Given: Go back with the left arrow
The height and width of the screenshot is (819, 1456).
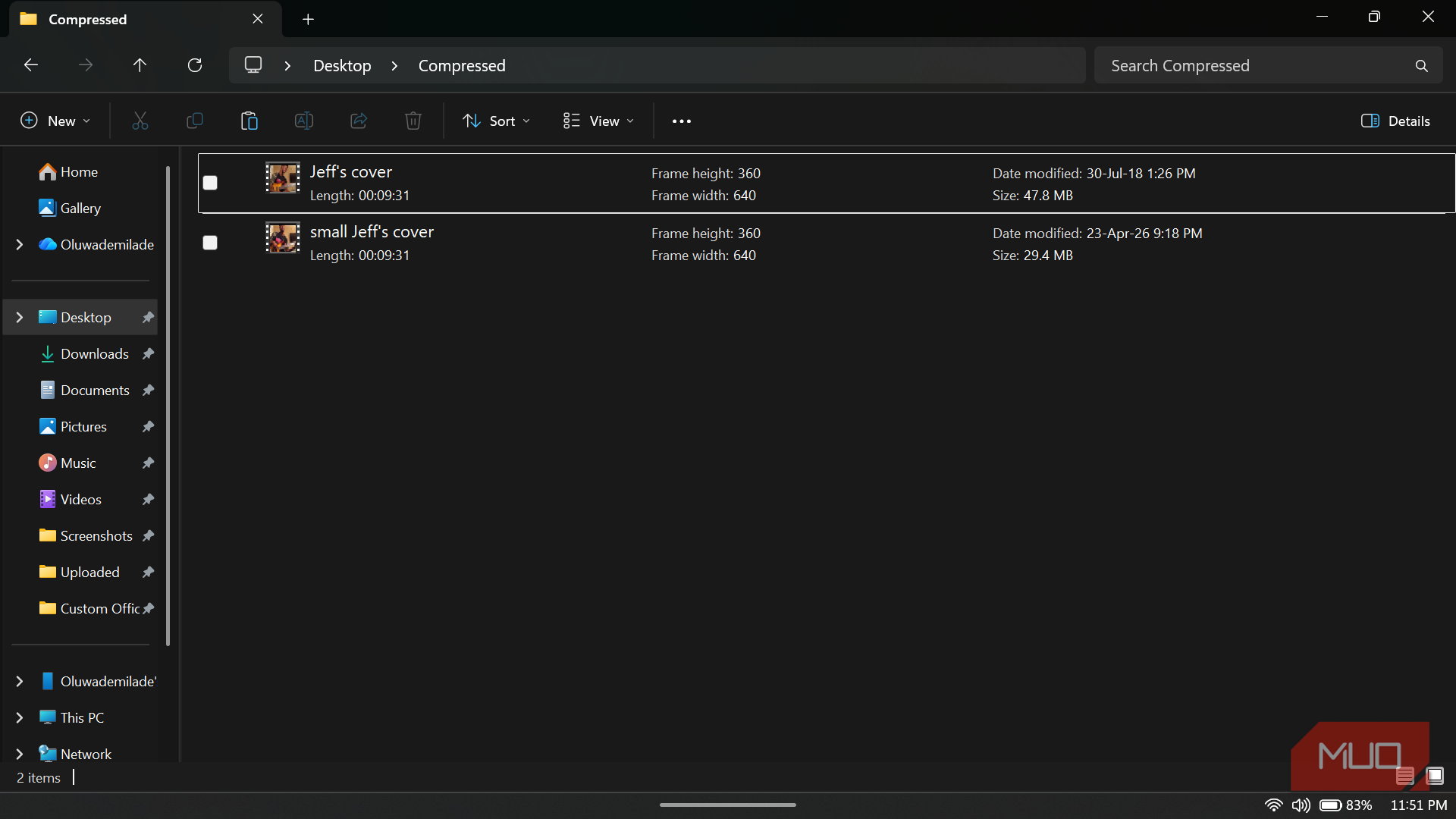Looking at the screenshot, I should (x=31, y=65).
